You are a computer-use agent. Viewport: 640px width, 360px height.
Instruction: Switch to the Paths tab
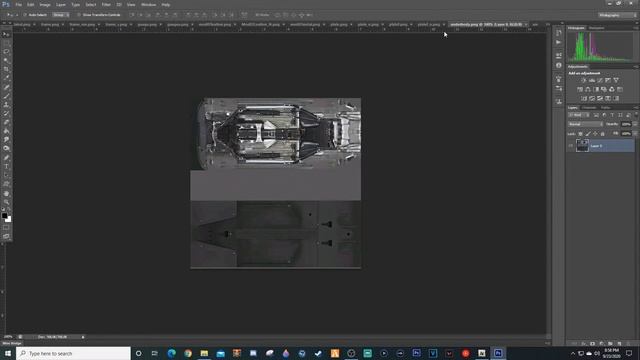pos(606,108)
